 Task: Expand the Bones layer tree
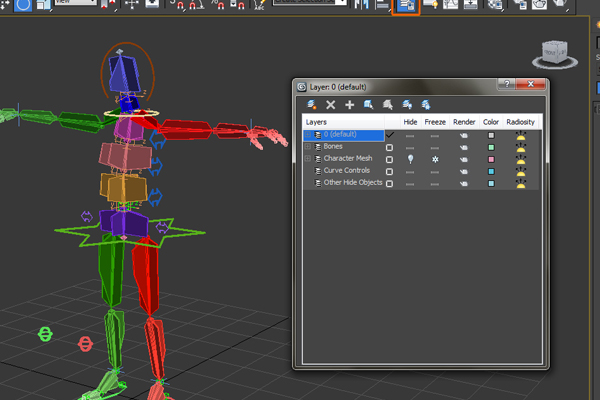point(308,147)
